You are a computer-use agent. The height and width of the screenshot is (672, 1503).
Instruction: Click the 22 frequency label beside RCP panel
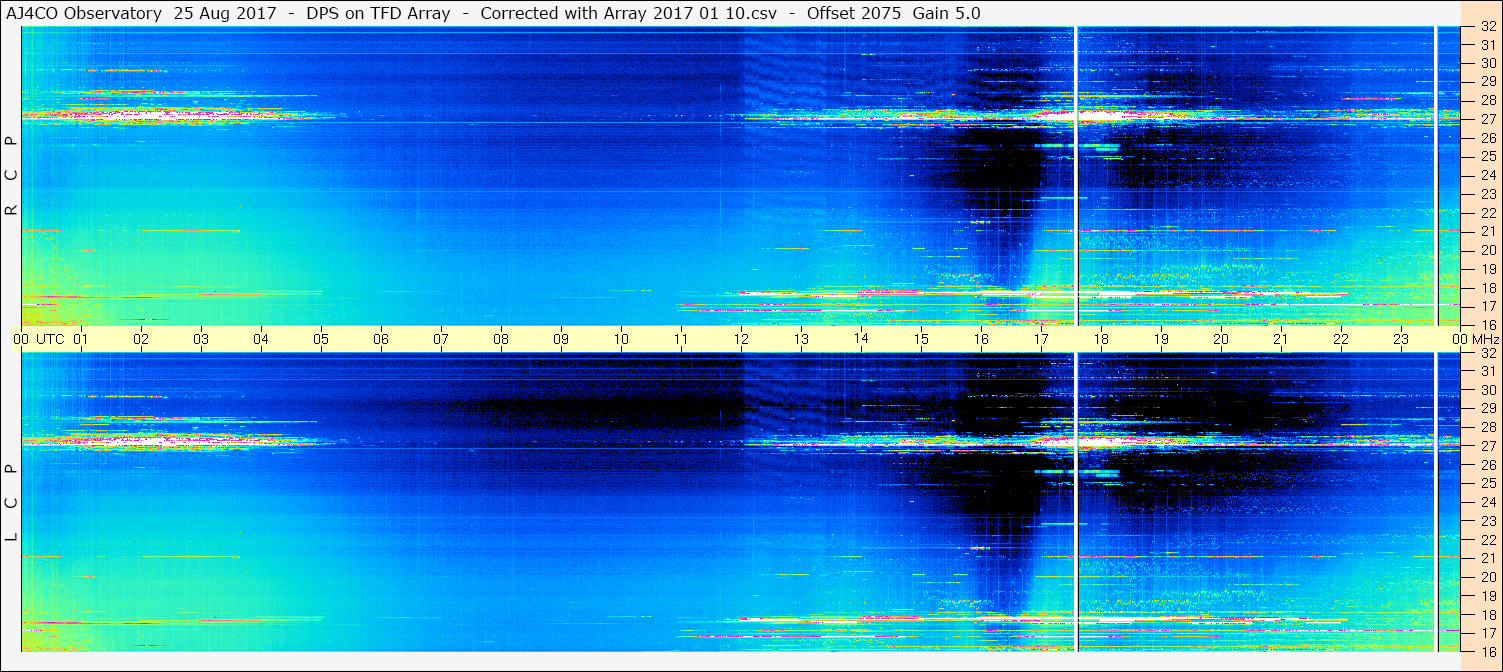tap(1487, 213)
